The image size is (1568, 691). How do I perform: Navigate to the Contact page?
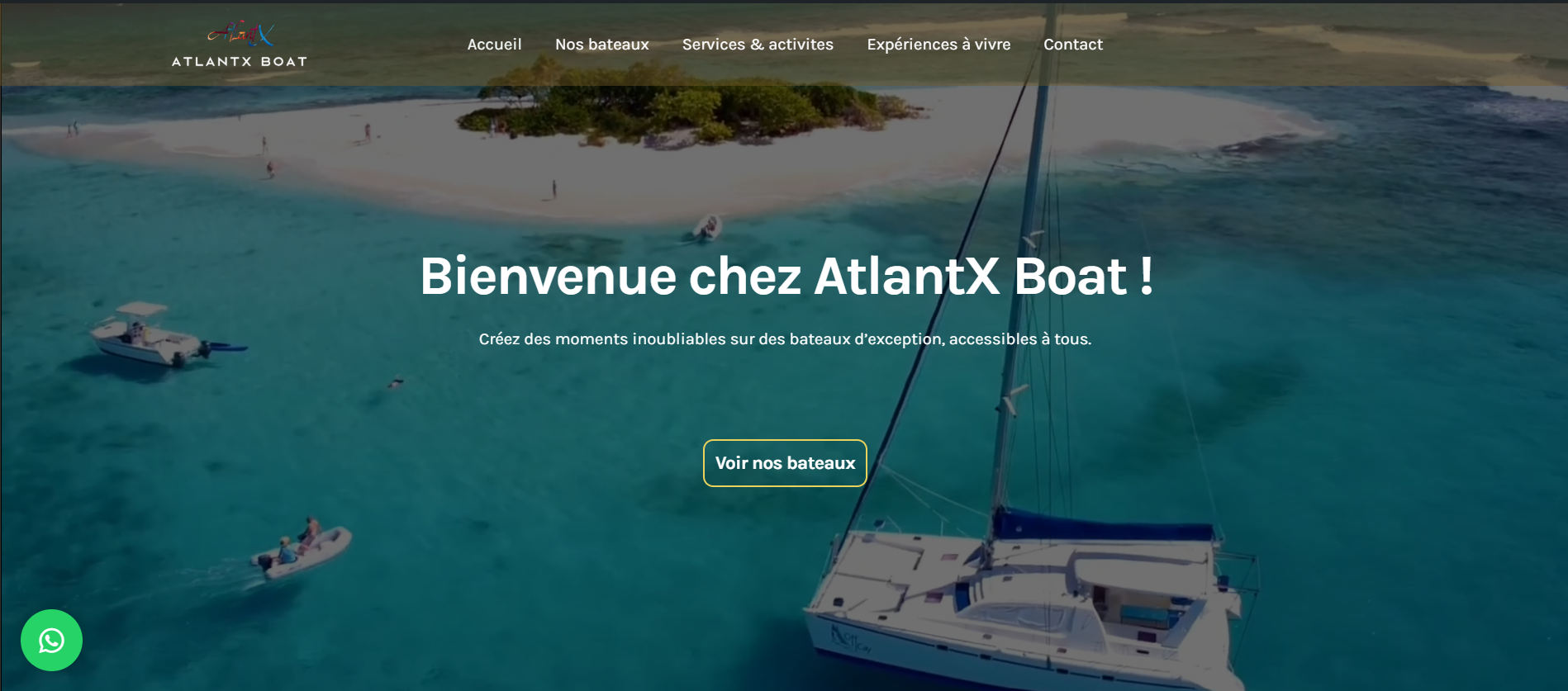pyautogui.click(x=1072, y=45)
